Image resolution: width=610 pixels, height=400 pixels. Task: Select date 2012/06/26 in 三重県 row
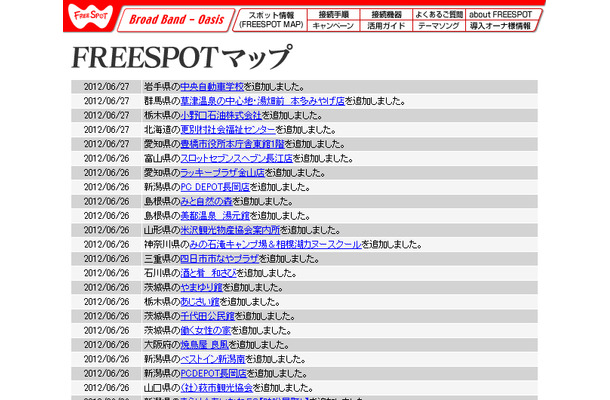pos(106,259)
